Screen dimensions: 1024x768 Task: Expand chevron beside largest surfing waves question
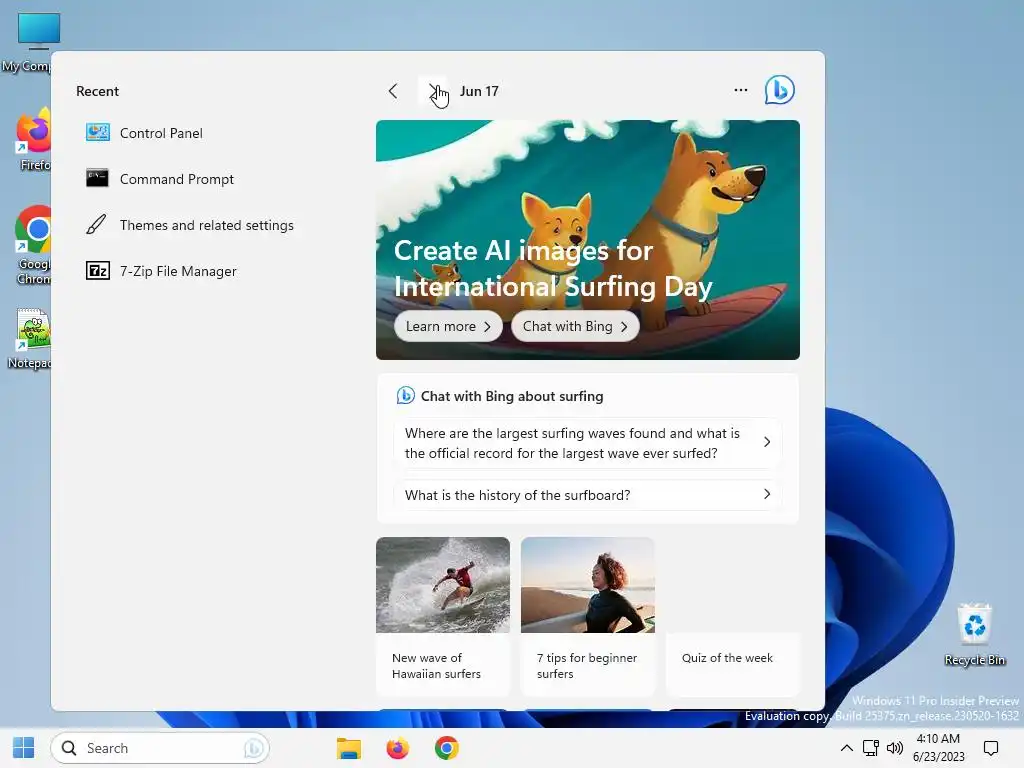pos(767,442)
